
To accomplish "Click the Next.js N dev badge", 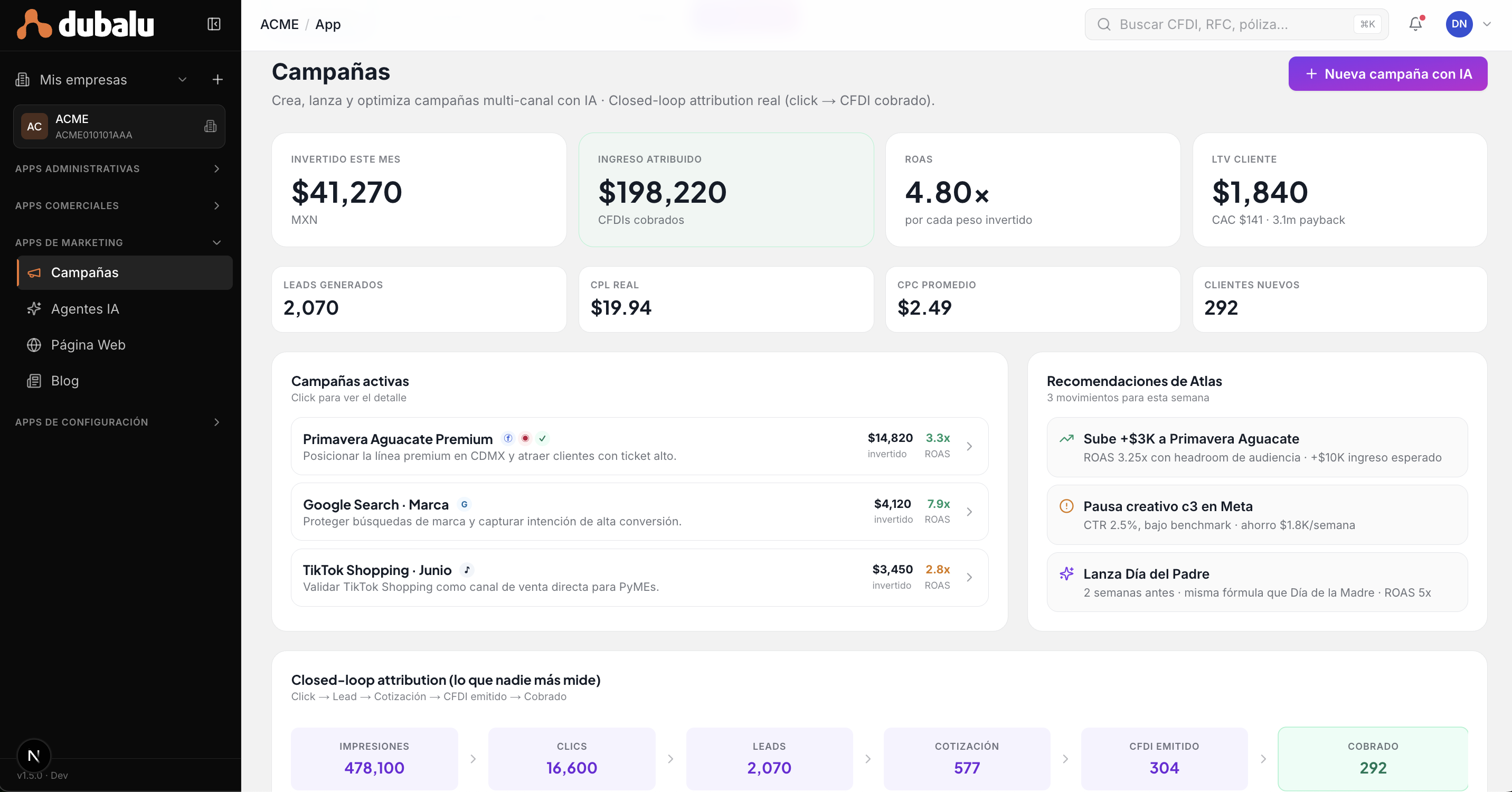I will coord(33,756).
